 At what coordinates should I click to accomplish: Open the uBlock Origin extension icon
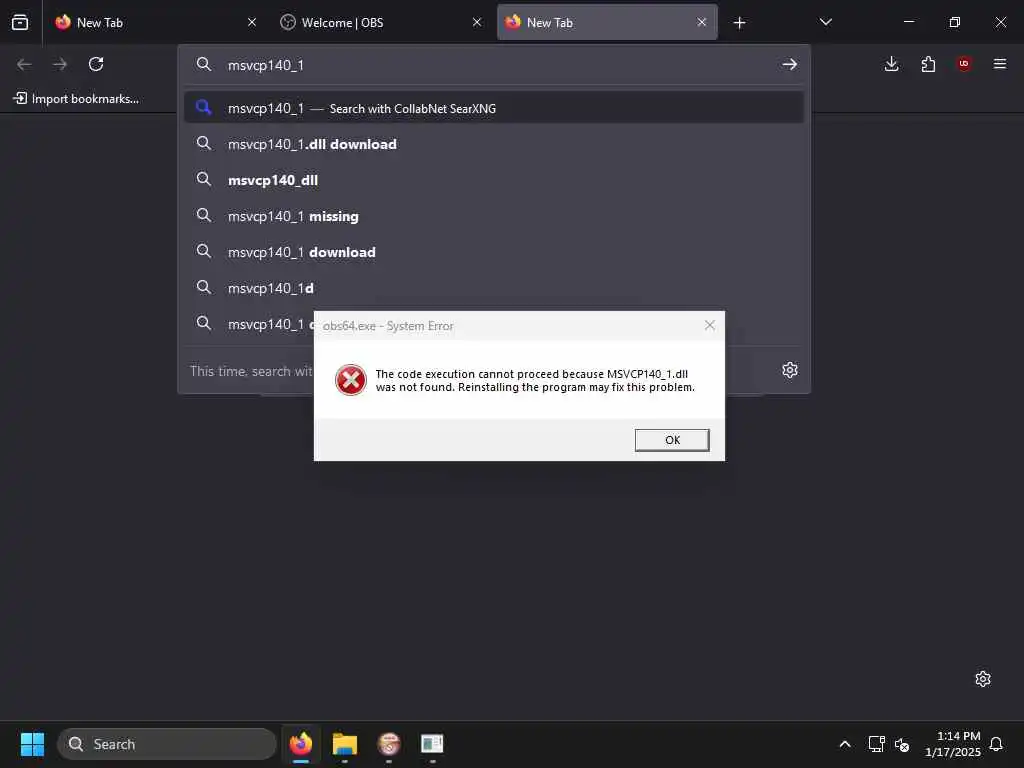tap(964, 63)
